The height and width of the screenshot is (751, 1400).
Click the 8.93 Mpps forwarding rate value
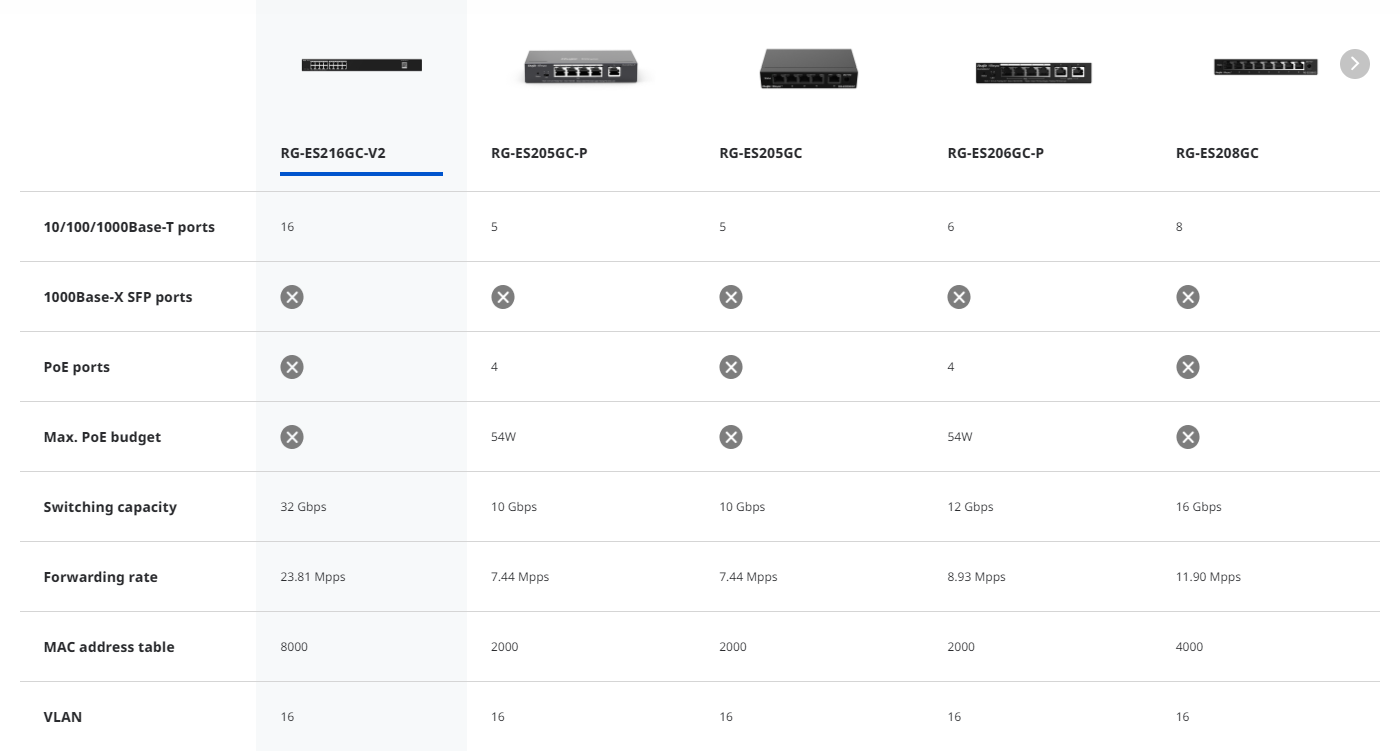click(x=976, y=577)
